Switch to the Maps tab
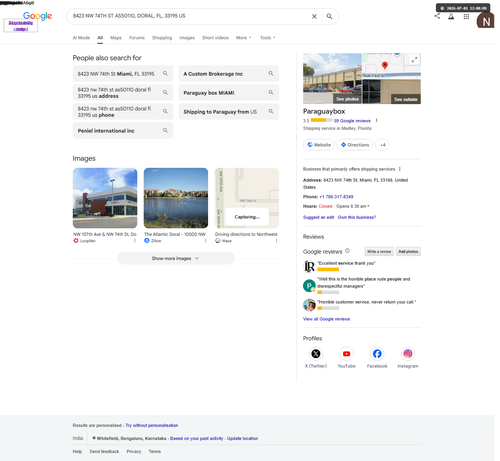The width and height of the screenshot is (500, 461). 116,38
